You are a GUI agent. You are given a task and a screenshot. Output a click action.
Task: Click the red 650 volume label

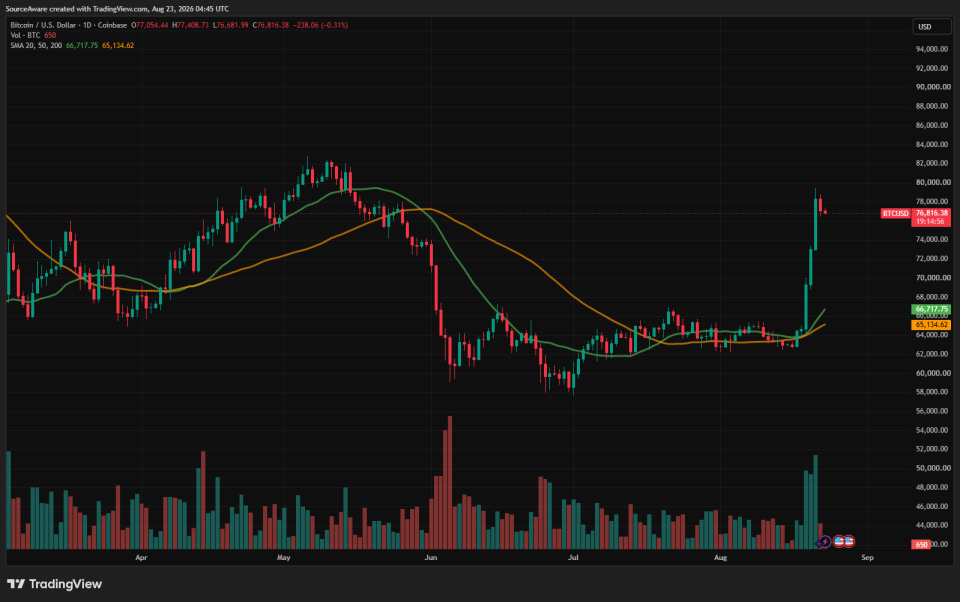921,544
